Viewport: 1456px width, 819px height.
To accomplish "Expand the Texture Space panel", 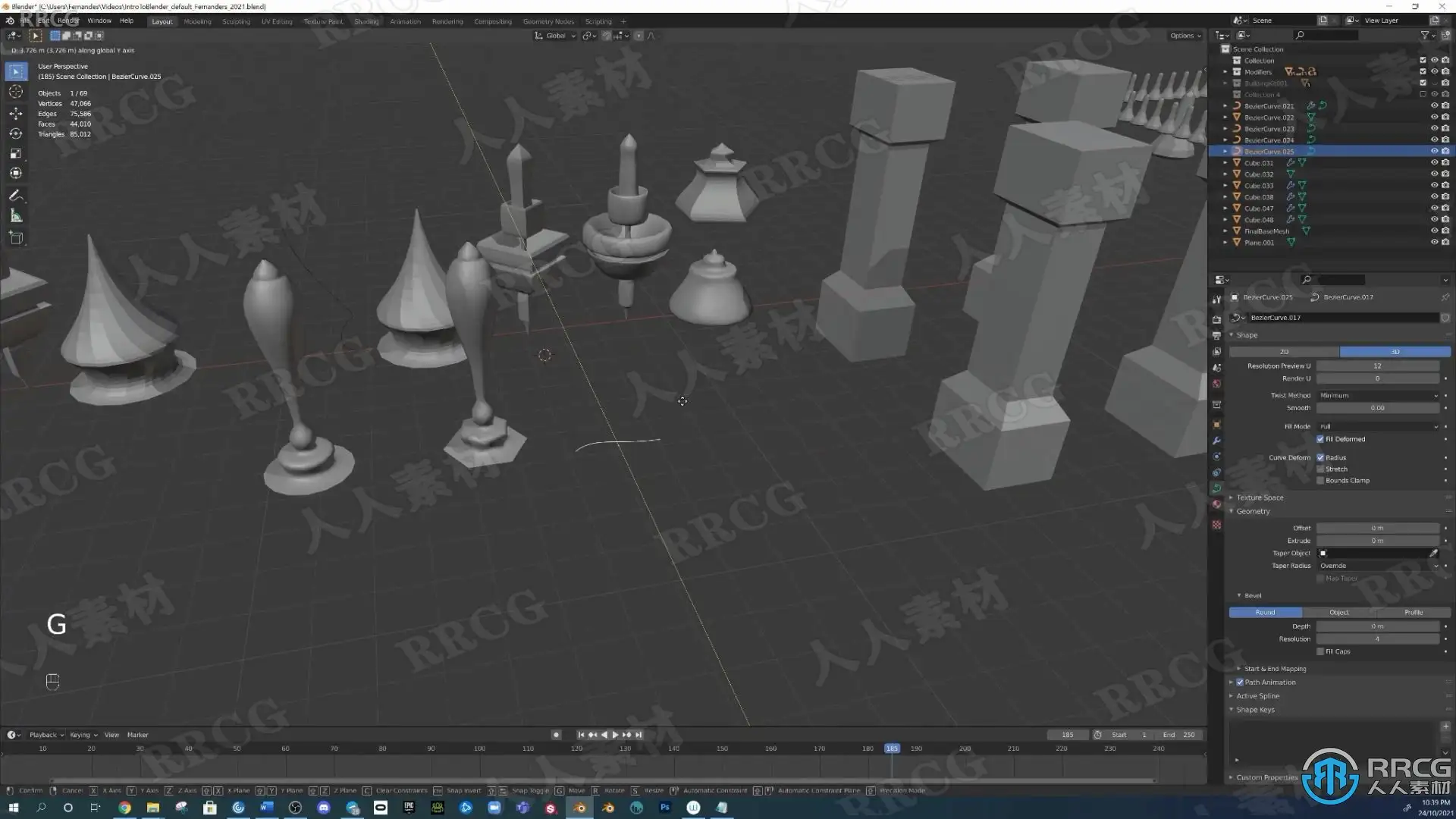I will tap(1260, 497).
